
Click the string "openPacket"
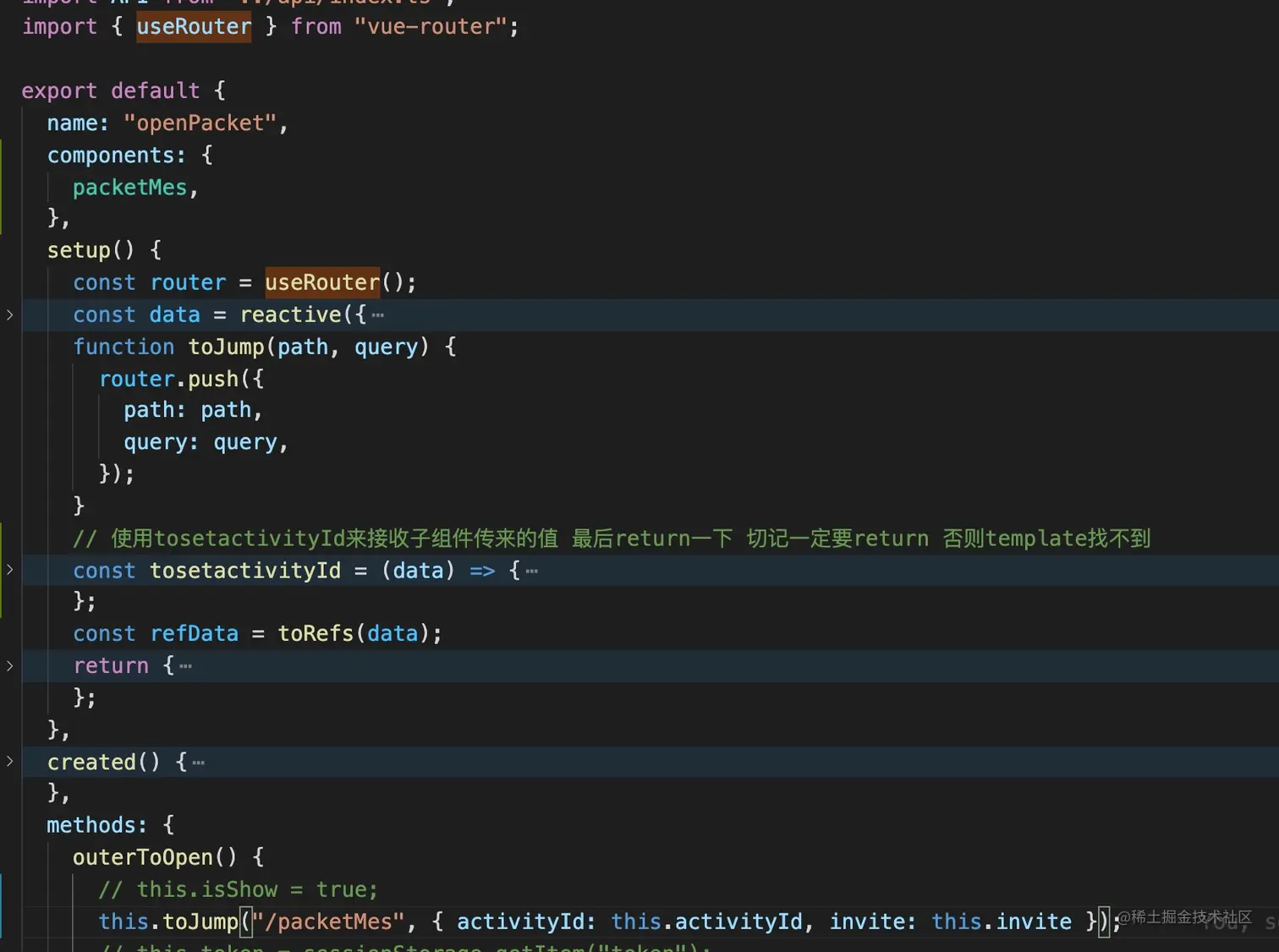(x=200, y=123)
